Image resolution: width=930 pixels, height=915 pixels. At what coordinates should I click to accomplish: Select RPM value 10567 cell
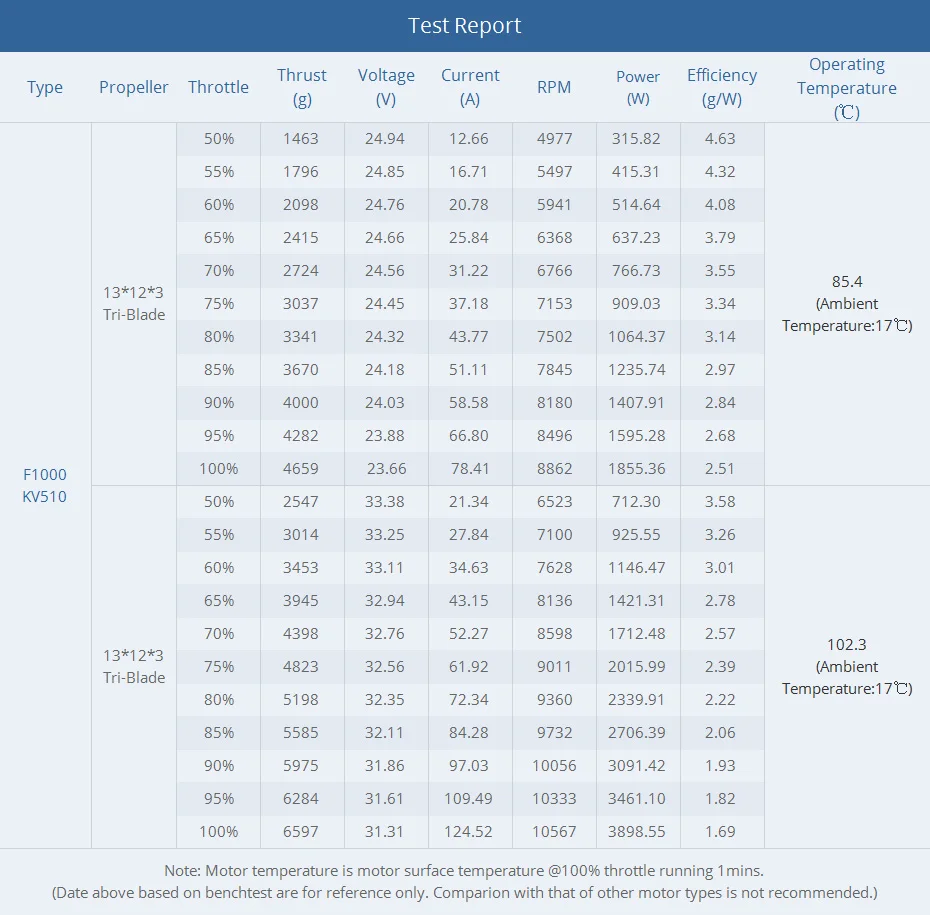click(x=555, y=831)
